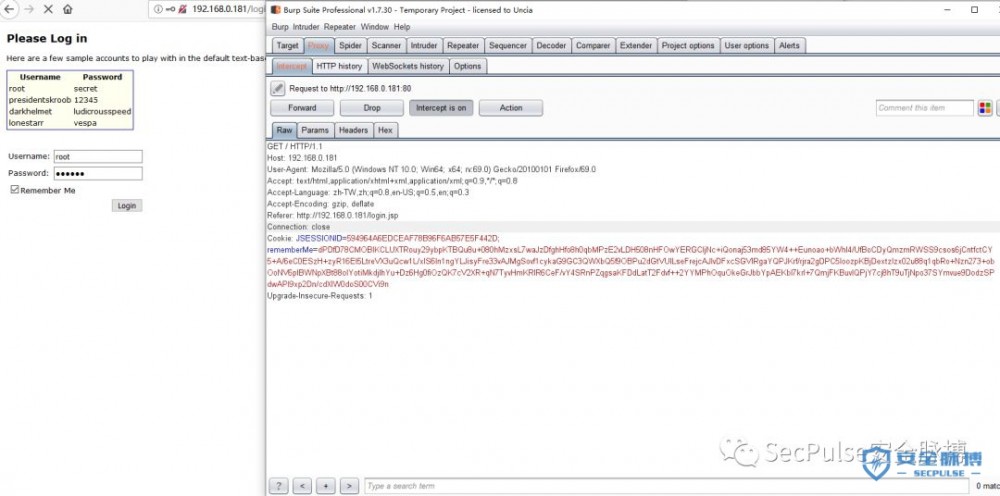Viewport: 1000px width, 496px height.
Task: Click the 'presidentskroob' username cell
Action: click(40, 100)
